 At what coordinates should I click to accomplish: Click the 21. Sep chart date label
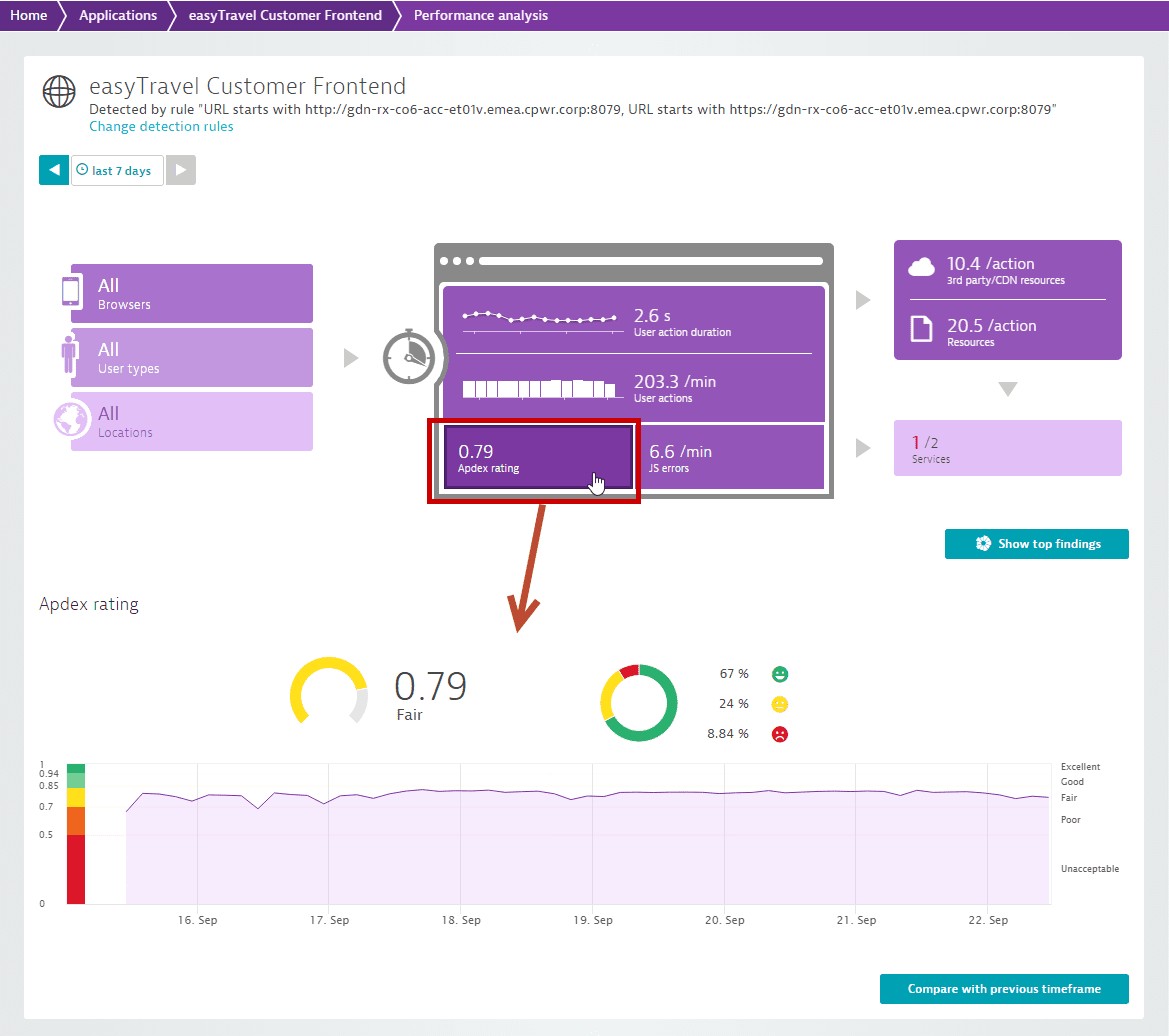tap(856, 920)
